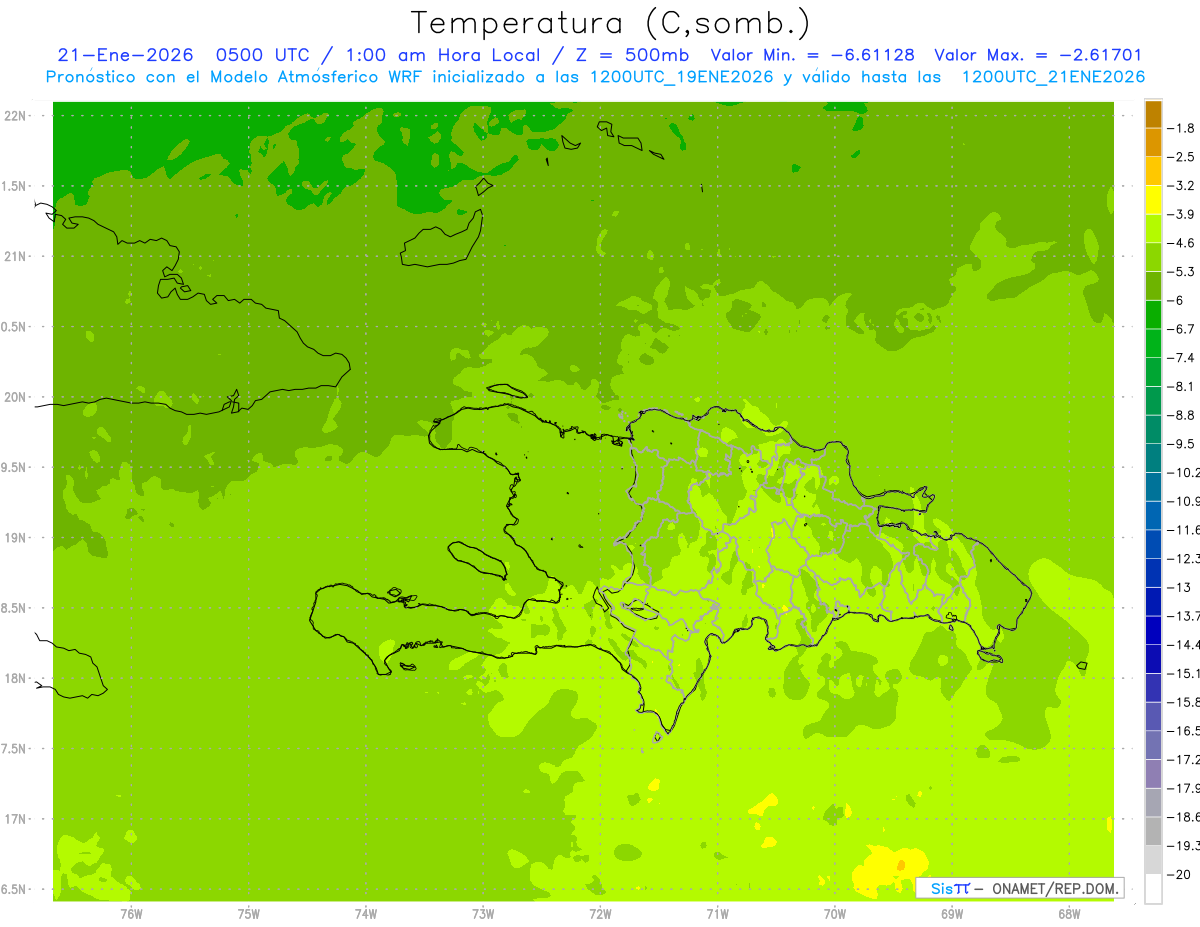Click 'Modelo Atmosferico WRF' in the subtitle
The image size is (1200, 927).
[314, 77]
